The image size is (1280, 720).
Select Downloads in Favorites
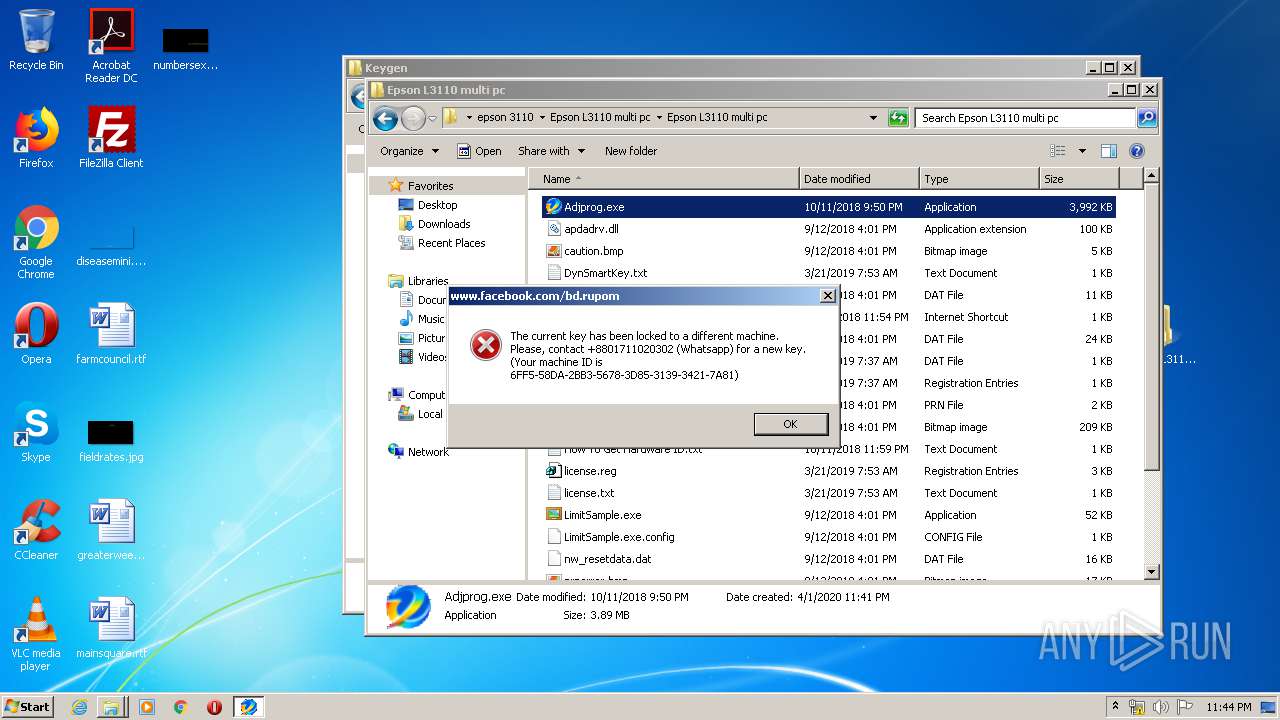444,224
